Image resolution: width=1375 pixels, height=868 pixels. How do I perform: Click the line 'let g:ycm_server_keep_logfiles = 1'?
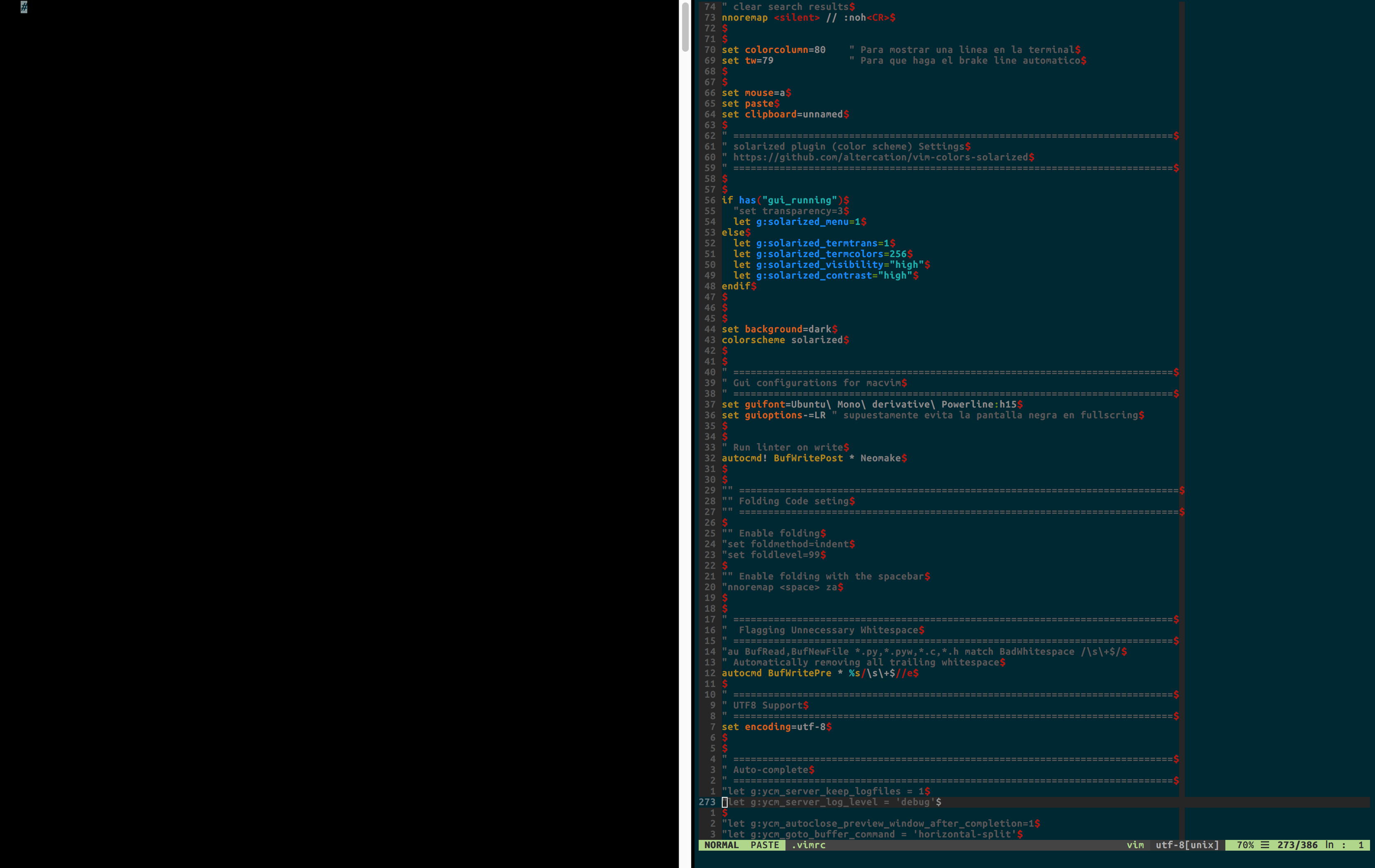coord(826,792)
